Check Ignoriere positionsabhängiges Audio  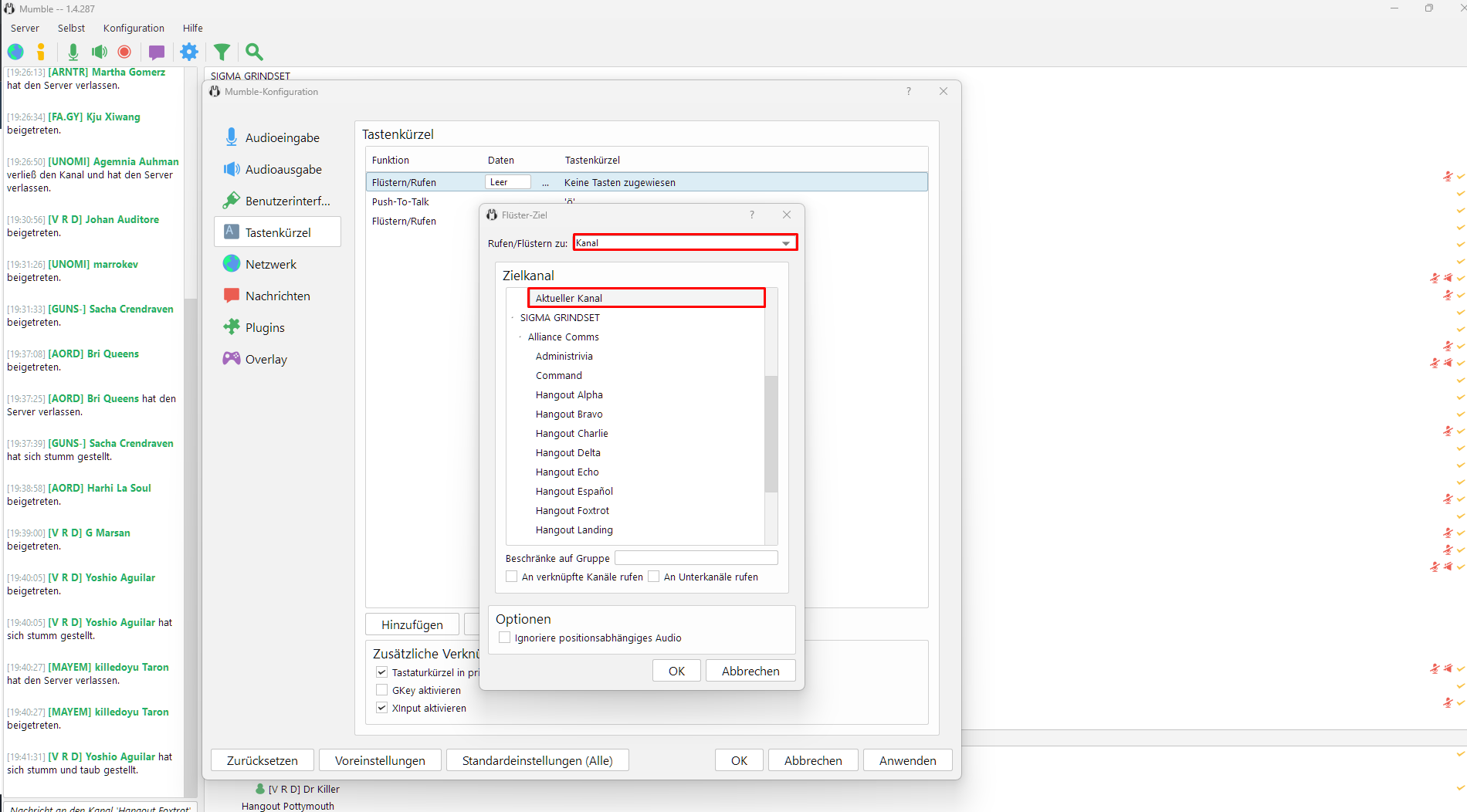click(505, 638)
